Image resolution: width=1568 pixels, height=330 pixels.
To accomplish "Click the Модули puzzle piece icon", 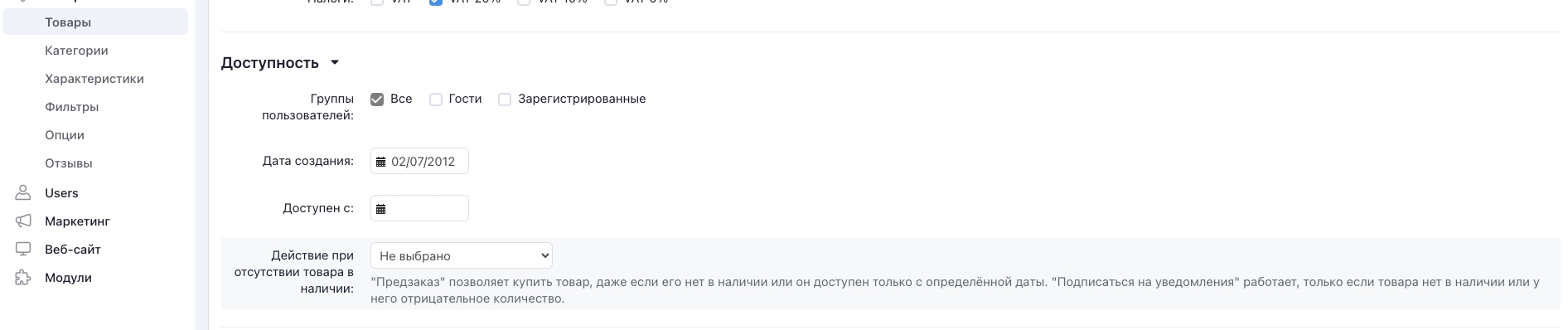I will click(23, 277).
